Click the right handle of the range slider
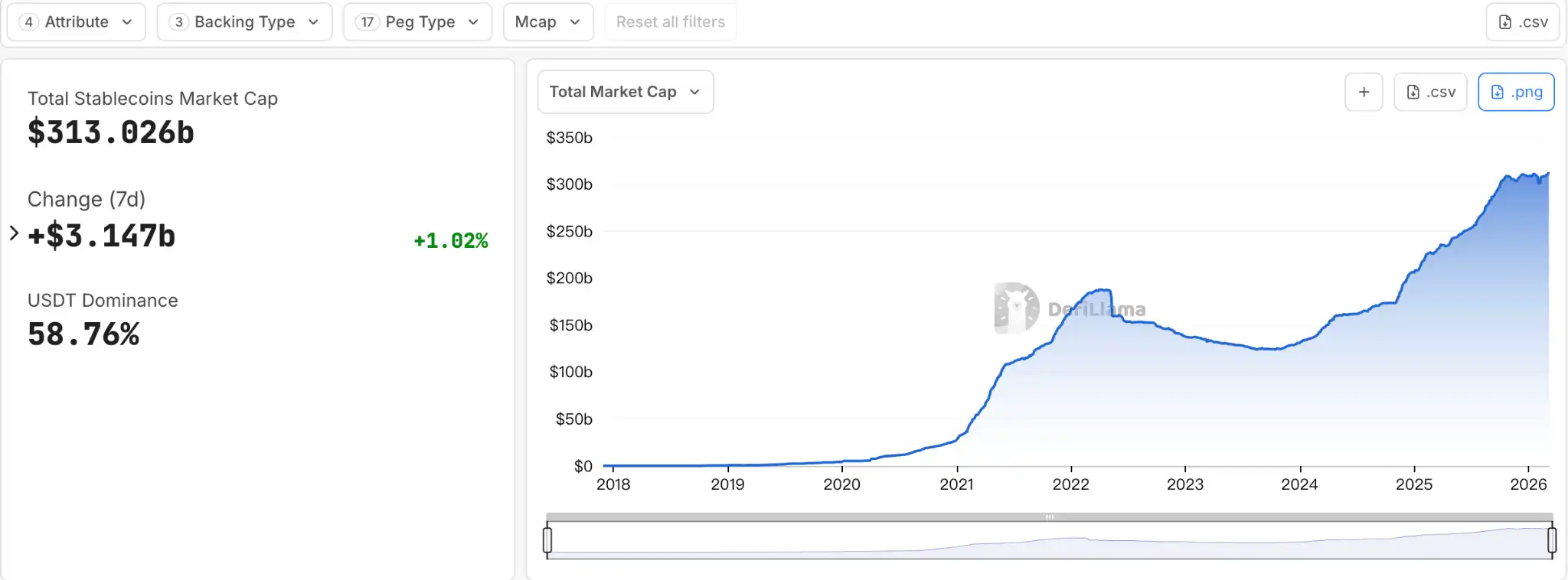 pyautogui.click(x=1552, y=540)
